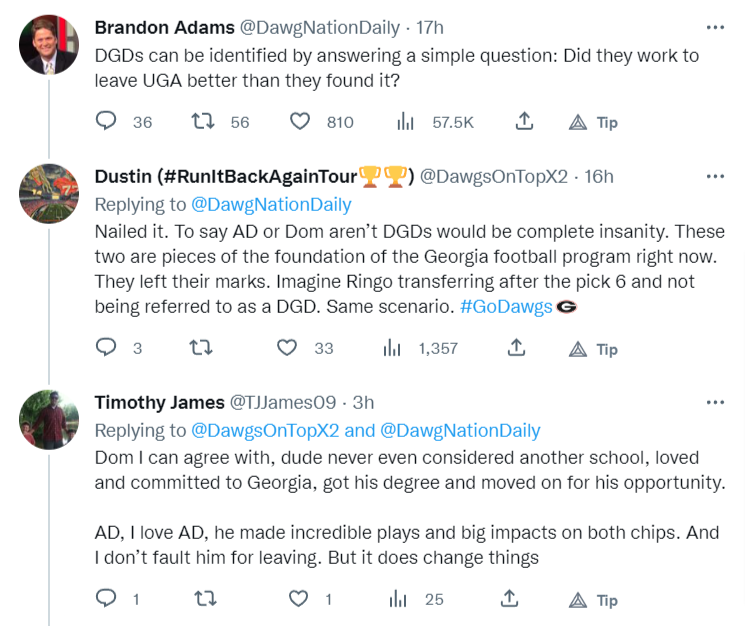This screenshot has width=745, height=626.
Task: Tip Brandon Adams
Action: tap(593, 123)
